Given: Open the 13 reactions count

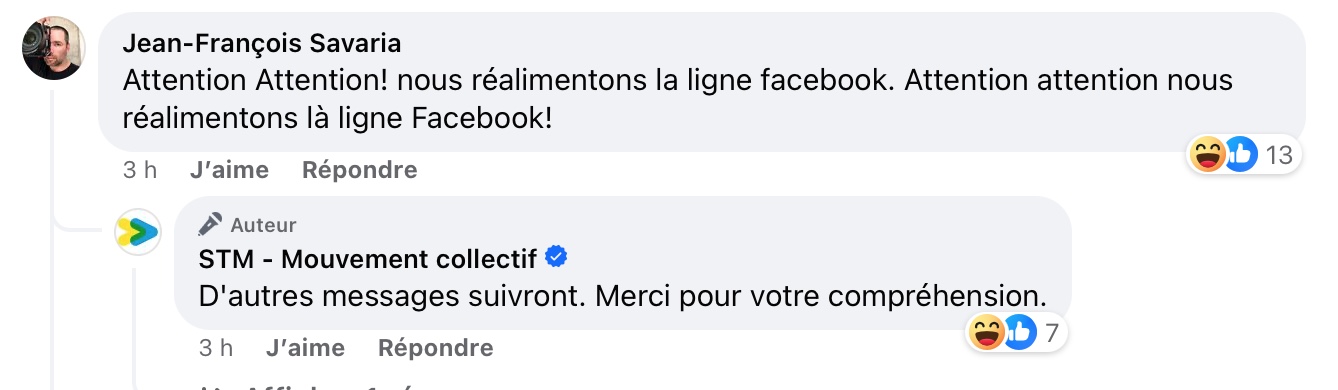Looking at the screenshot, I should pyautogui.click(x=1279, y=155).
